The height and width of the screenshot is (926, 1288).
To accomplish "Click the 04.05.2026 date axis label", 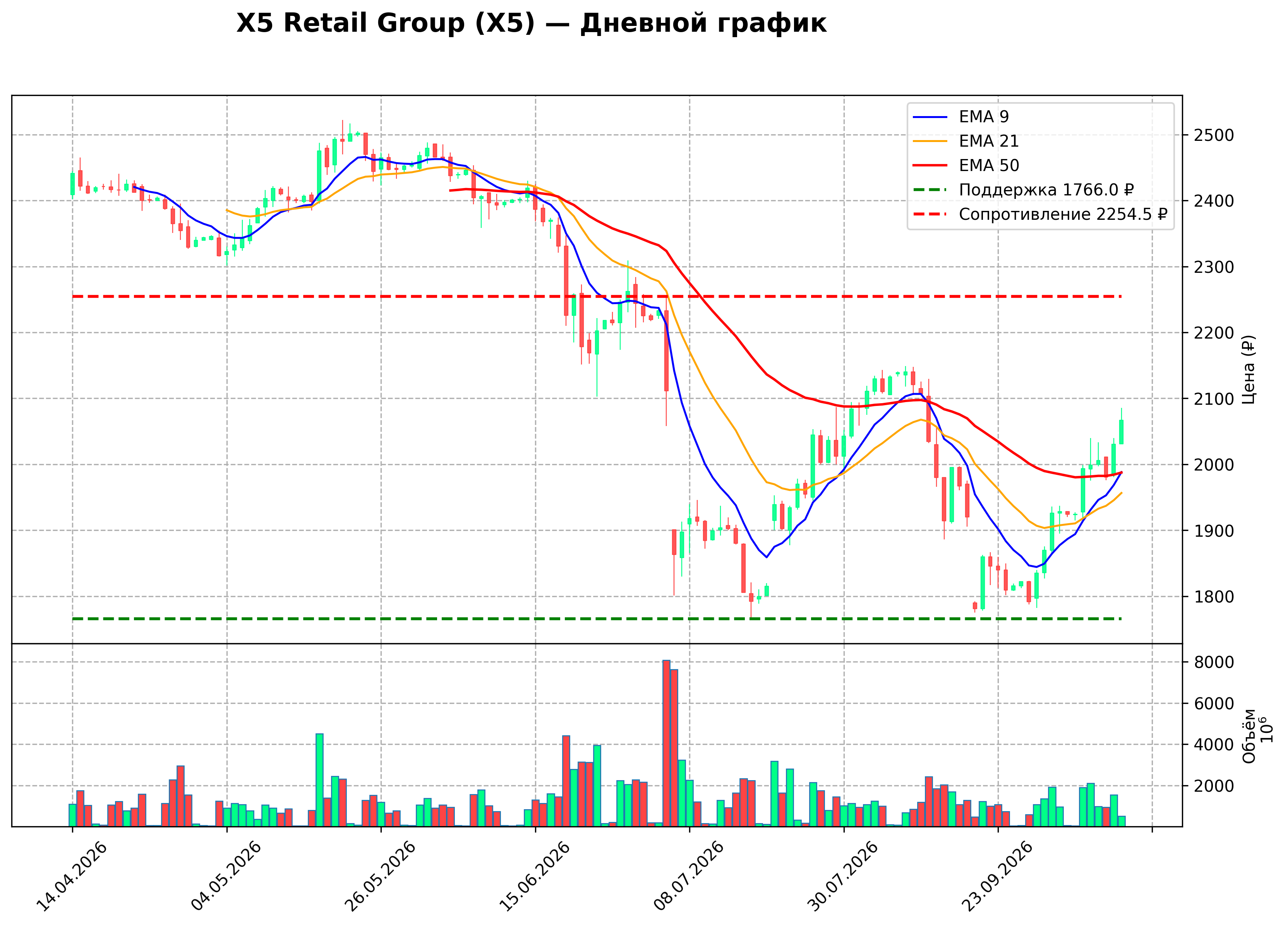I will pos(226,876).
